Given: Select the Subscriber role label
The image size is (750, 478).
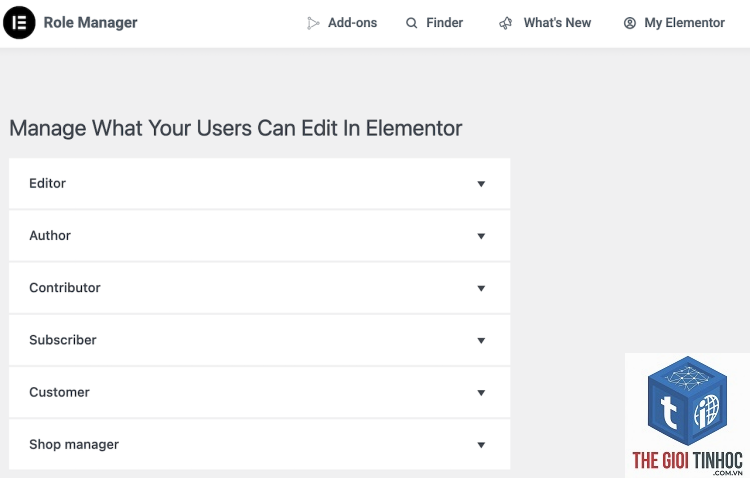Looking at the screenshot, I should pos(63,340).
